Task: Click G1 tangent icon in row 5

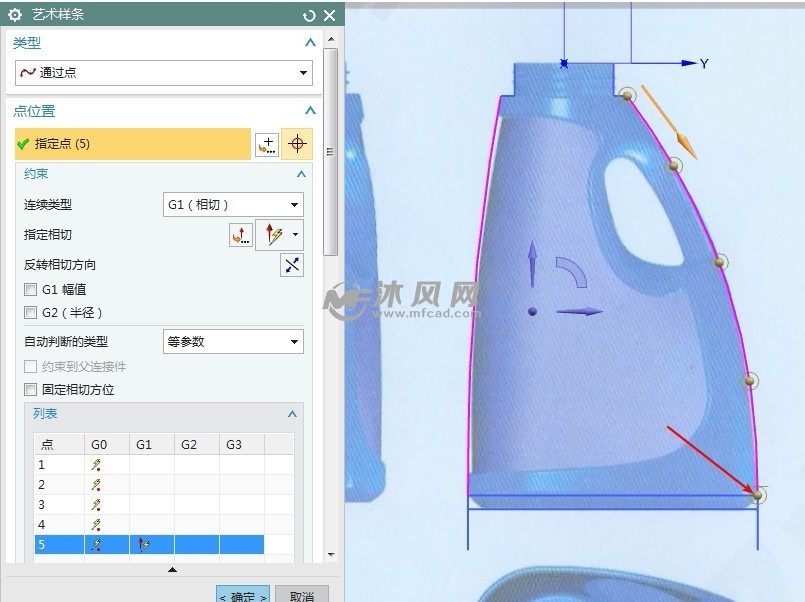Action: [x=143, y=545]
